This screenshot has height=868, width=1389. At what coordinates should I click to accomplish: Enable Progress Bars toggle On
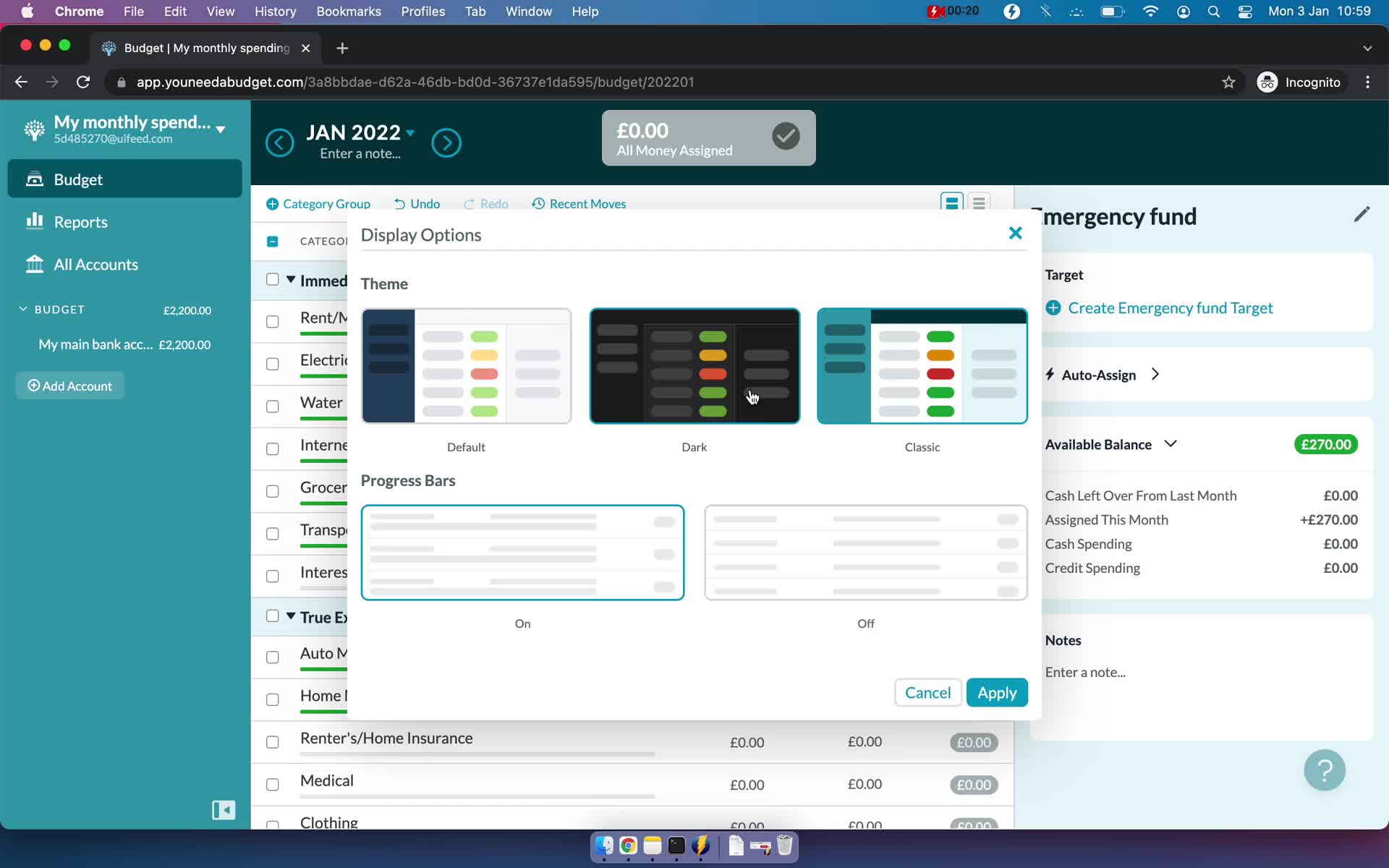tap(522, 552)
